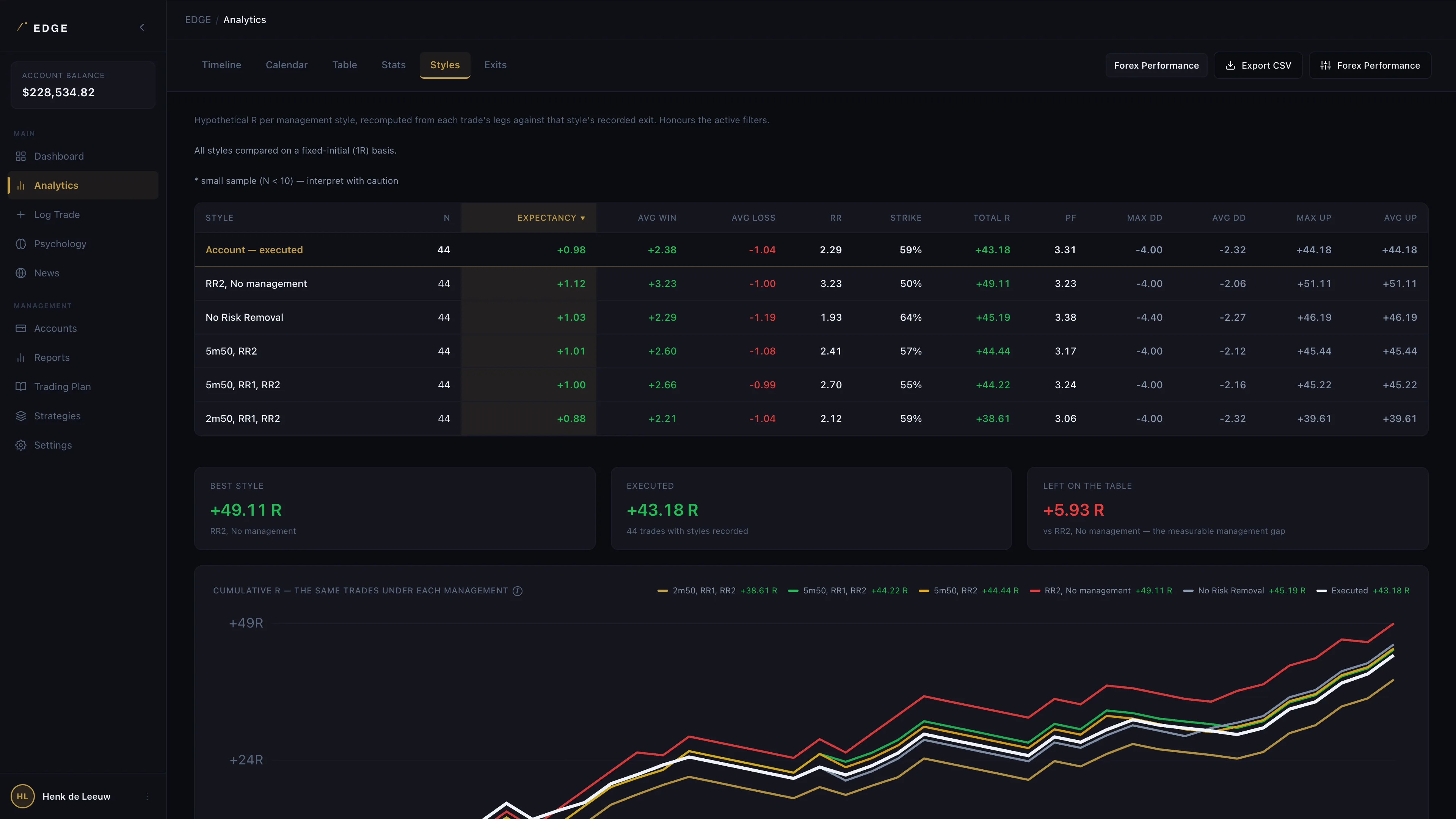Click the Settings gear icon
This screenshot has height=819, width=1456.
pos(21,446)
